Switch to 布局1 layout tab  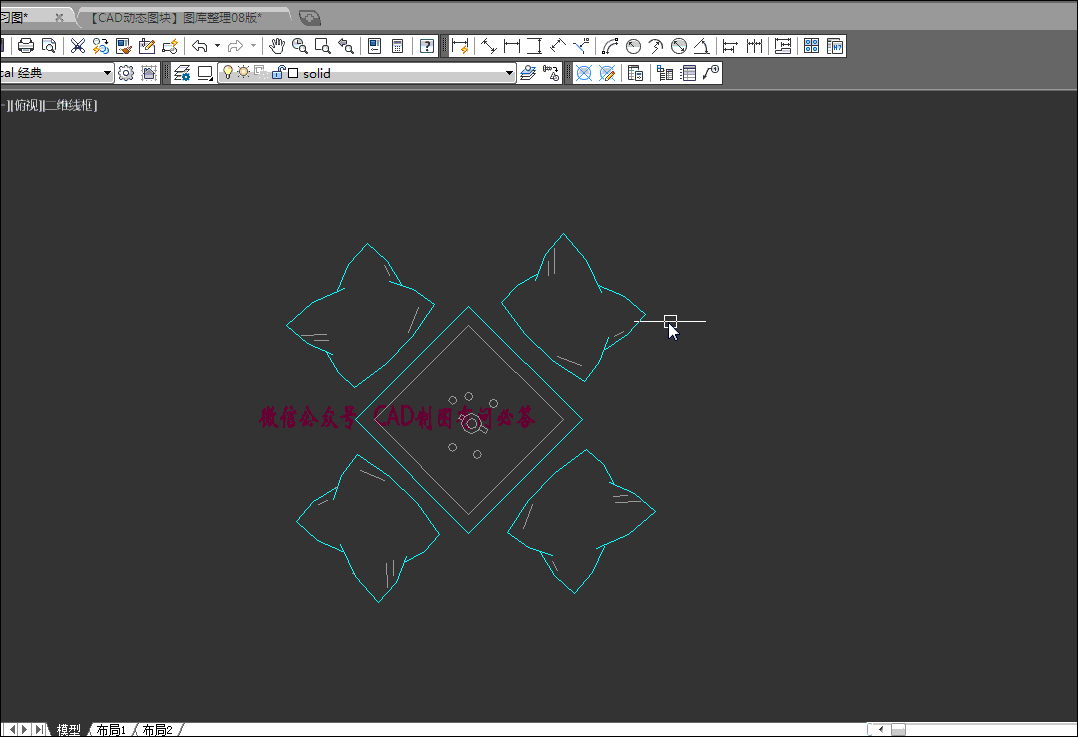point(111,729)
